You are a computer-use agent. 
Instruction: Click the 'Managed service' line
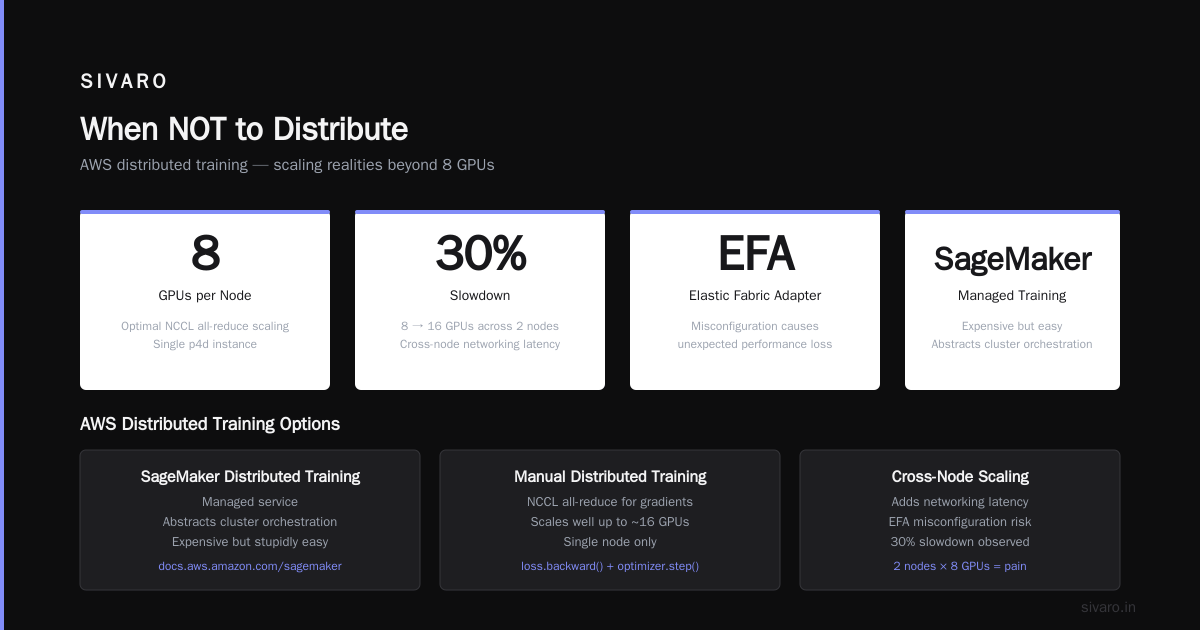(x=250, y=502)
